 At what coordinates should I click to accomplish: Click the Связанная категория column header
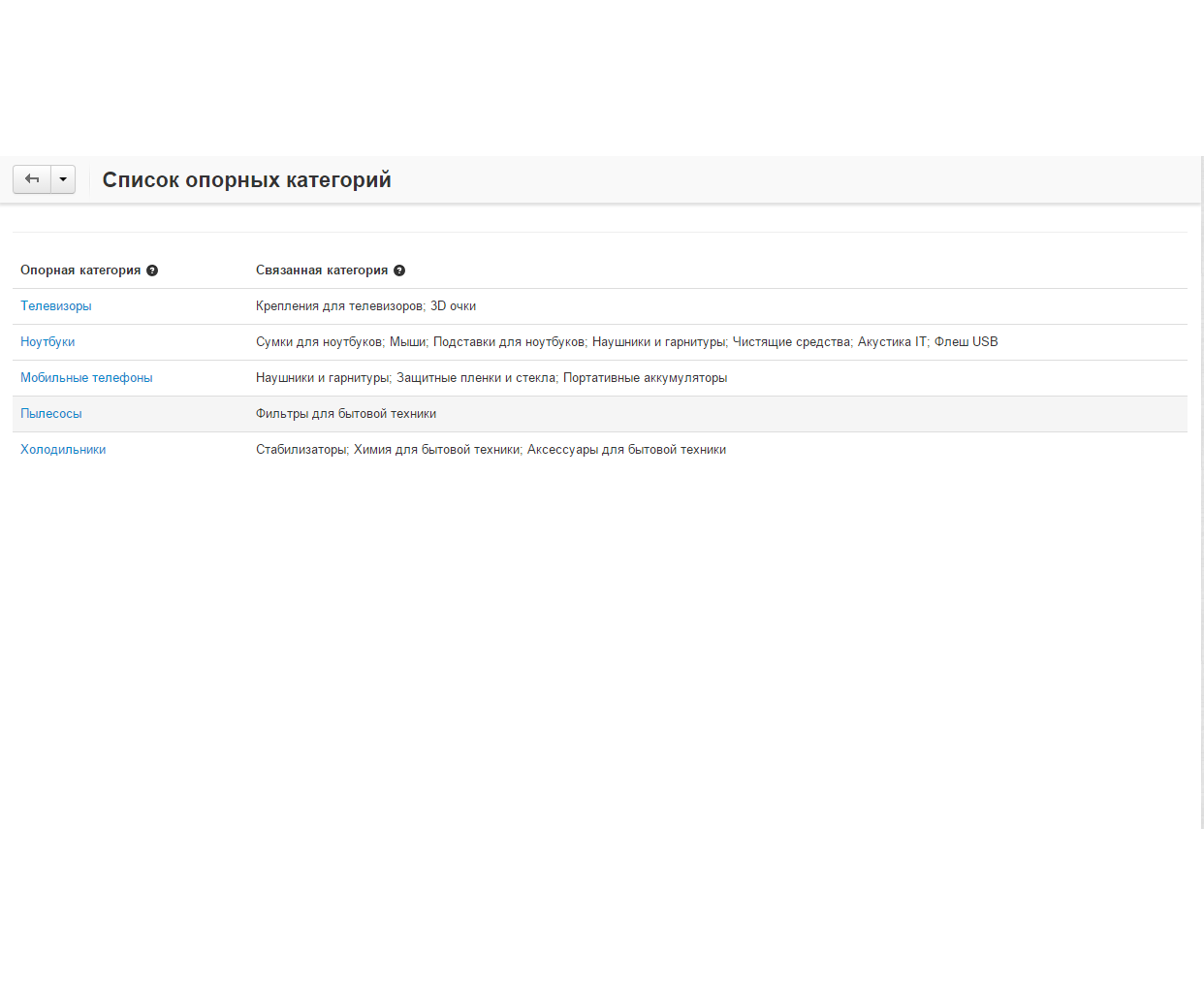(x=321, y=270)
